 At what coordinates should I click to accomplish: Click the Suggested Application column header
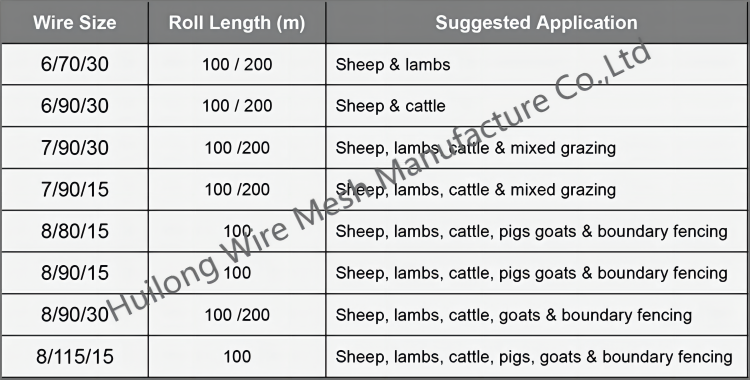coord(536,22)
